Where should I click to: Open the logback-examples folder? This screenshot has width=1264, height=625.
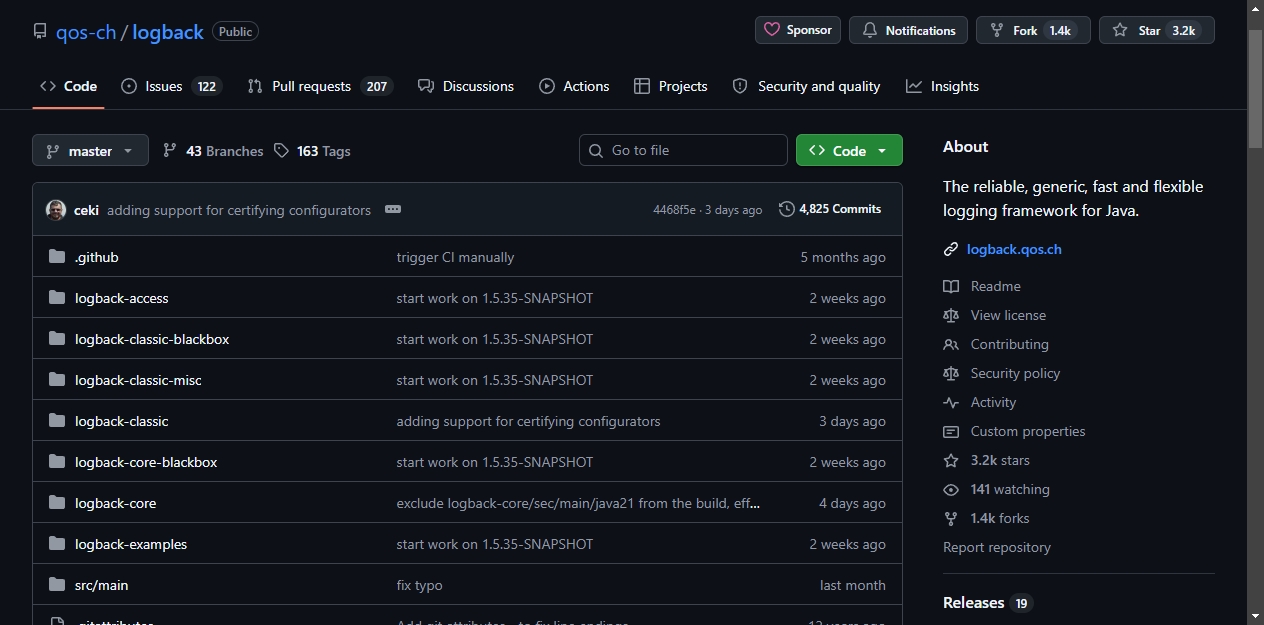point(131,544)
